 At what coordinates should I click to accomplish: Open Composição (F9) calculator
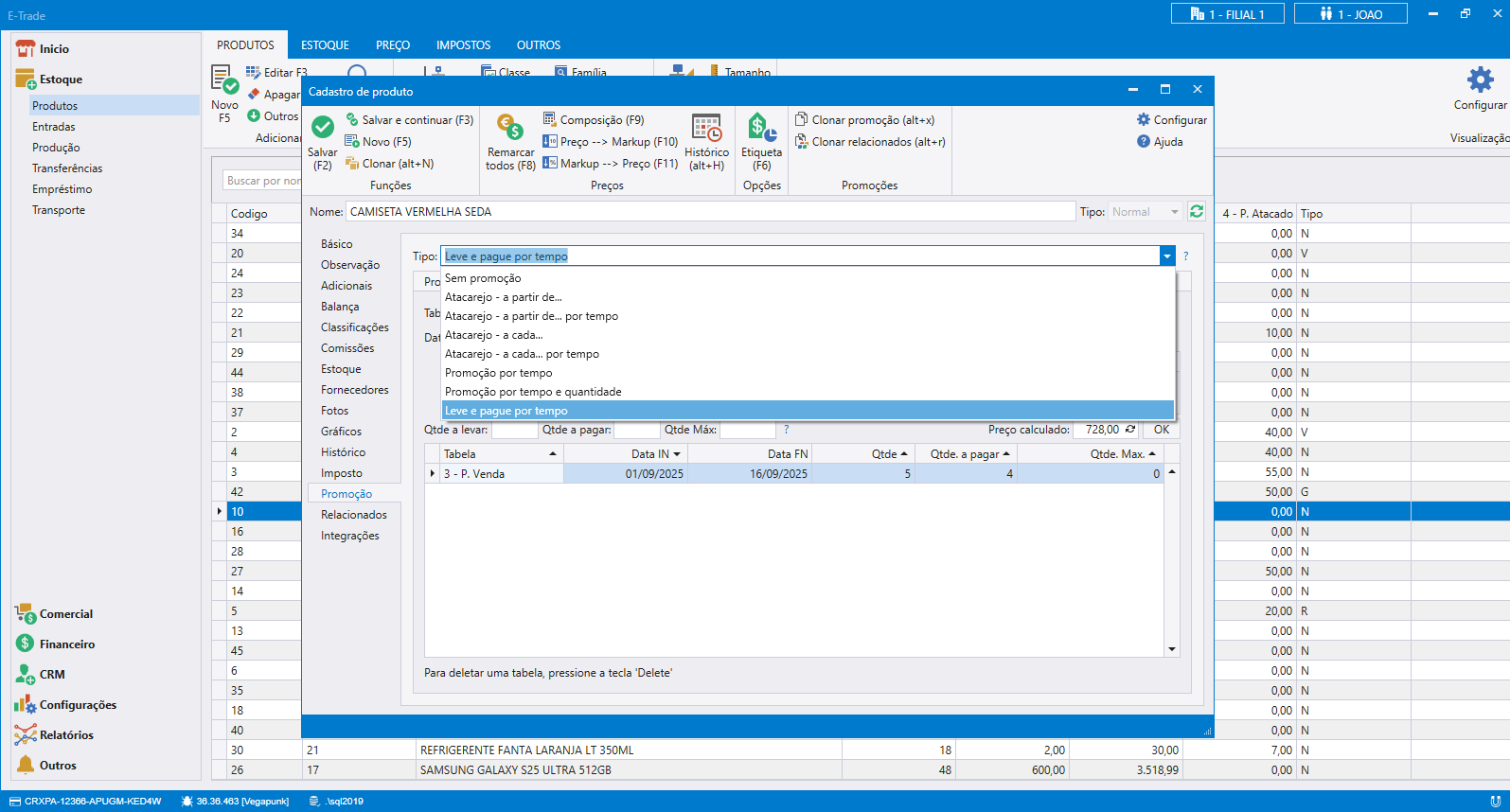point(593,120)
